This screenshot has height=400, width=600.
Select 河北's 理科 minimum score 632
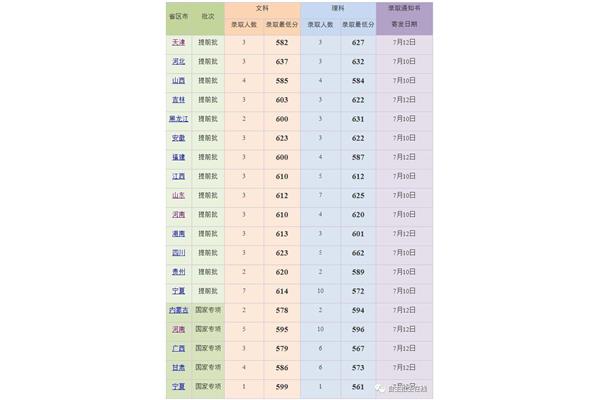(x=358, y=62)
